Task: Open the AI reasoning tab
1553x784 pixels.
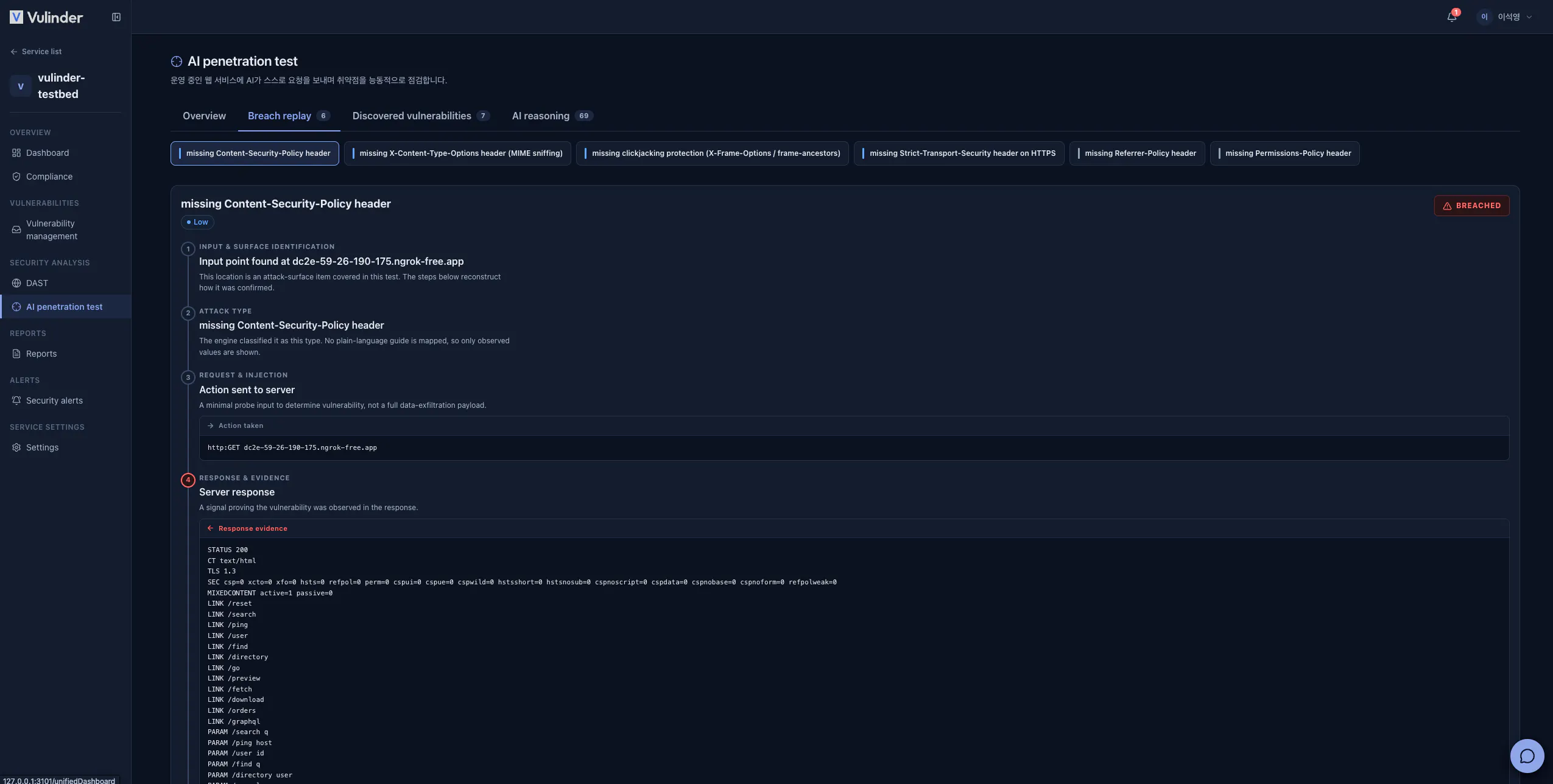Action: tap(552, 116)
